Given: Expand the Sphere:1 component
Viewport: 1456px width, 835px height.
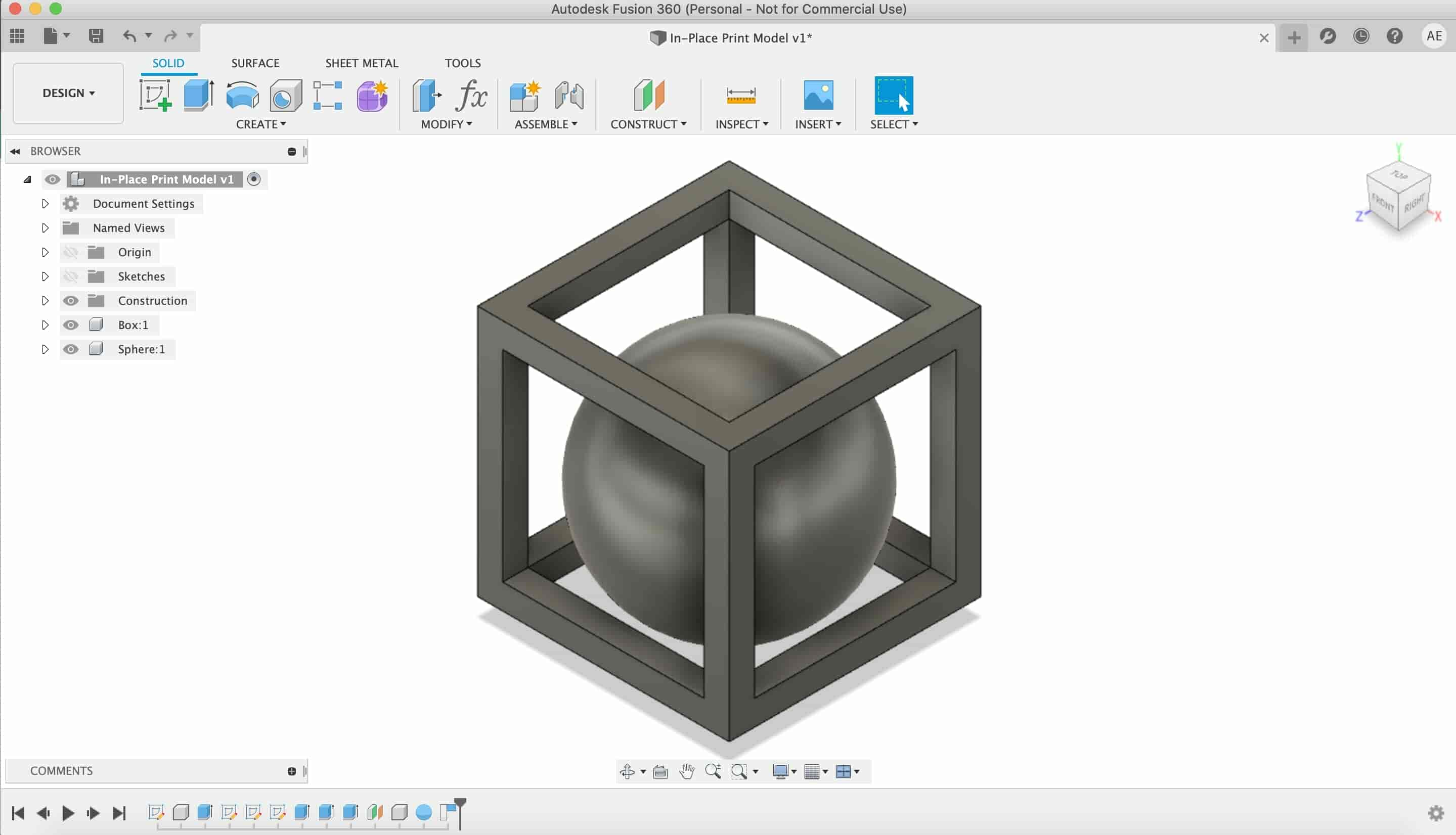Looking at the screenshot, I should tap(45, 349).
